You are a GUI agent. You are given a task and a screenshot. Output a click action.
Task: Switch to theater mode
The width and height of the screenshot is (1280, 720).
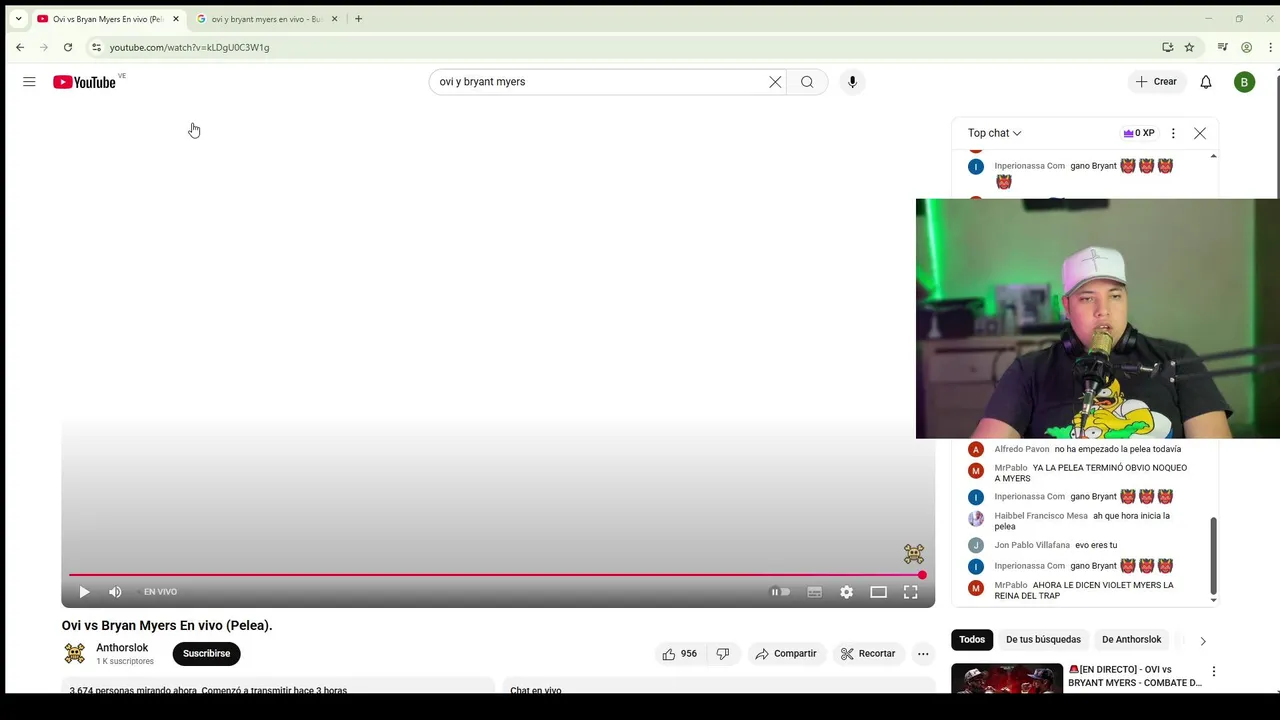(x=878, y=592)
